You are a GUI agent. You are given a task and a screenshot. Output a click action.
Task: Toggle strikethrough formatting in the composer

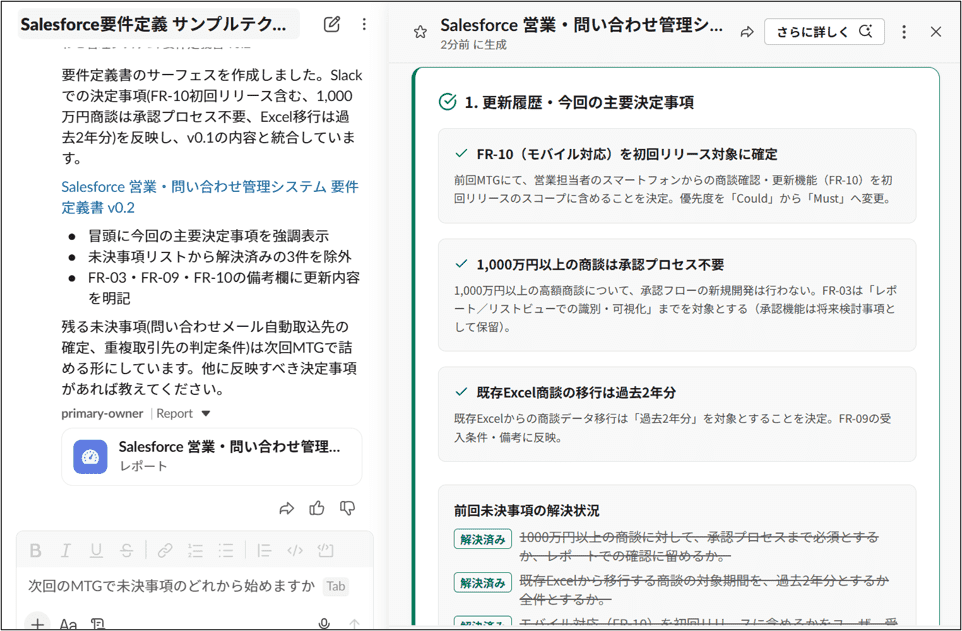point(126,551)
